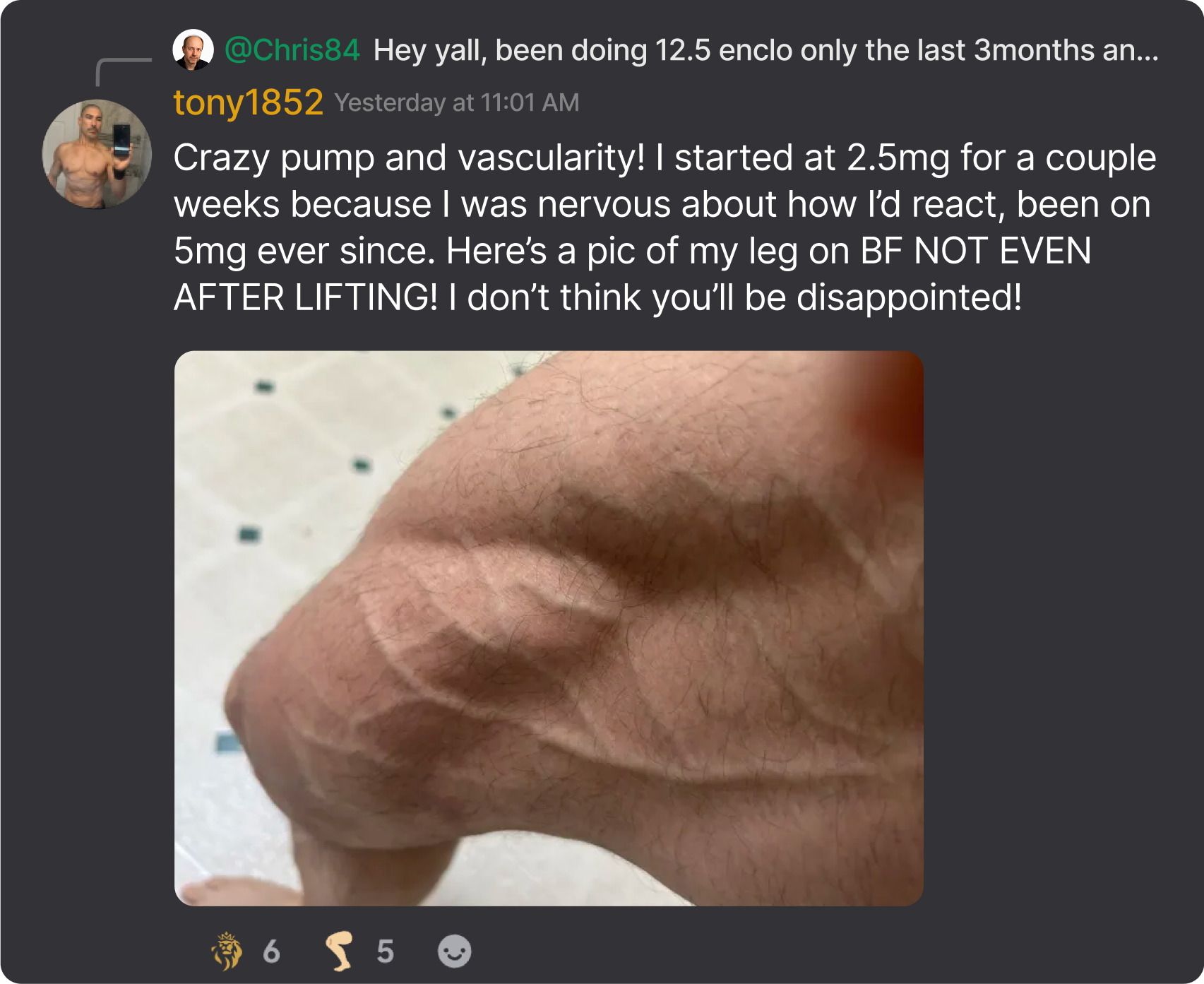Image resolution: width=1204 pixels, height=984 pixels.
Task: Open the attached leg photo
Action: click(549, 629)
